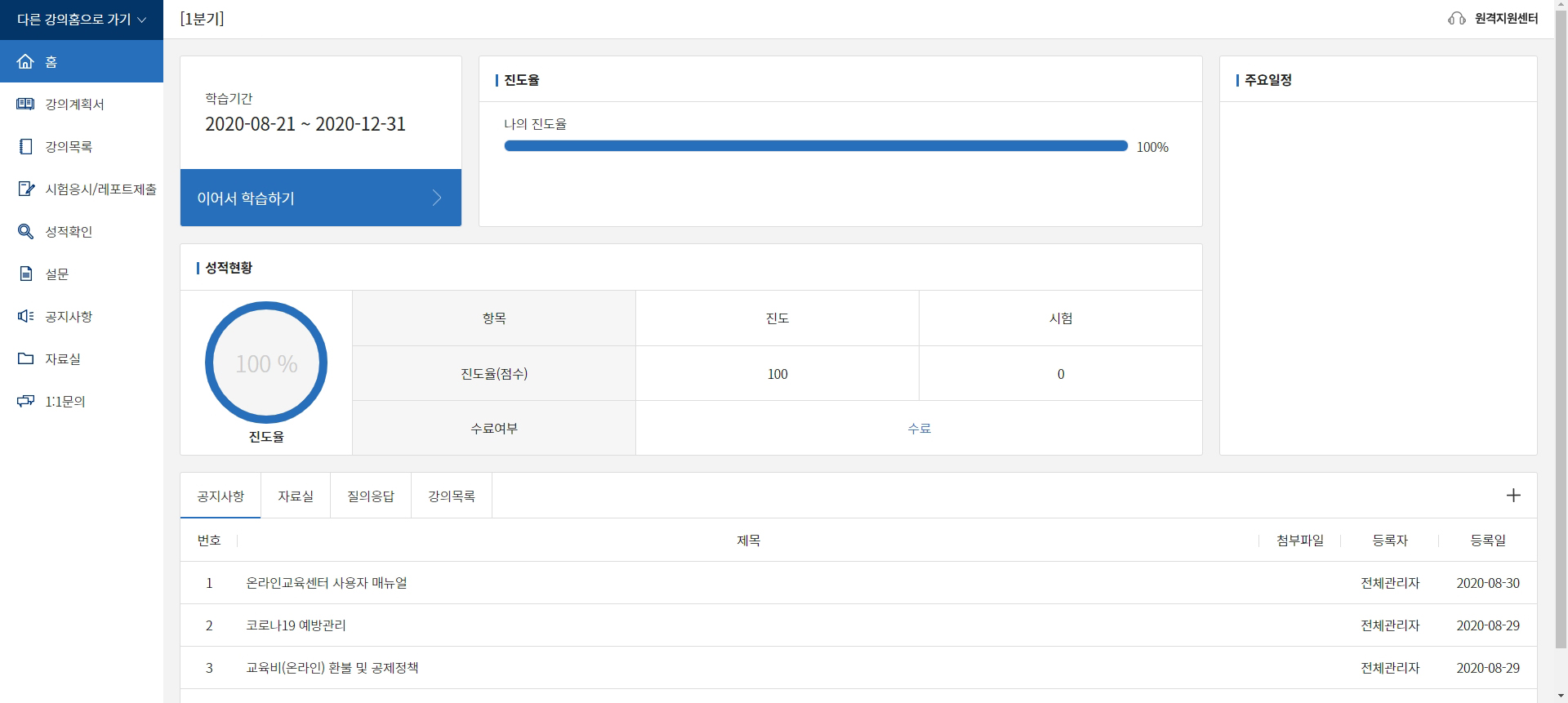Click the 진도 score cell showing 100
The height and width of the screenshot is (703, 1568).
click(777, 374)
